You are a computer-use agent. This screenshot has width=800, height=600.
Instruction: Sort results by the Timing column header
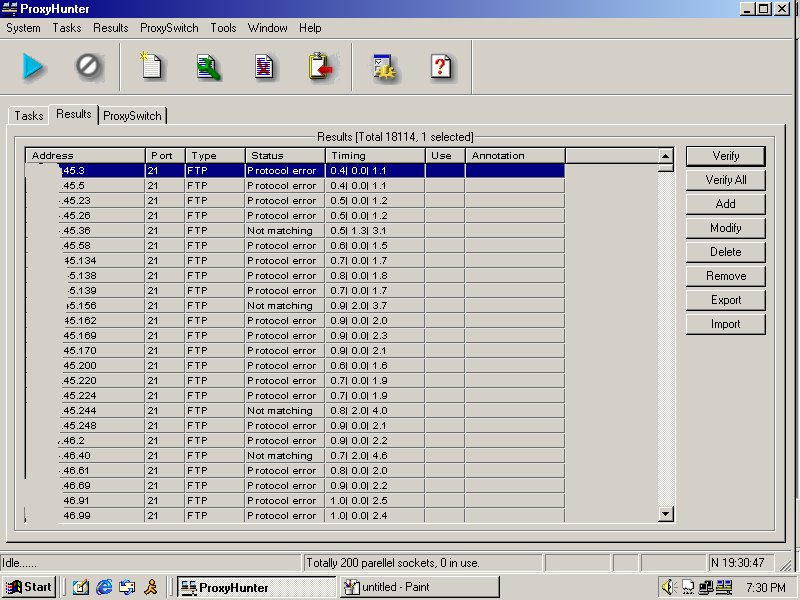click(x=375, y=156)
